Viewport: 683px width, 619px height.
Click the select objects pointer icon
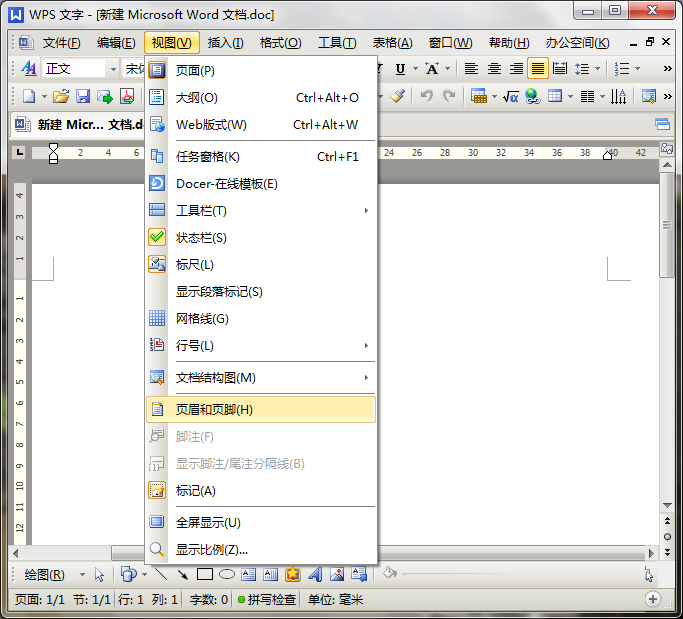99,575
